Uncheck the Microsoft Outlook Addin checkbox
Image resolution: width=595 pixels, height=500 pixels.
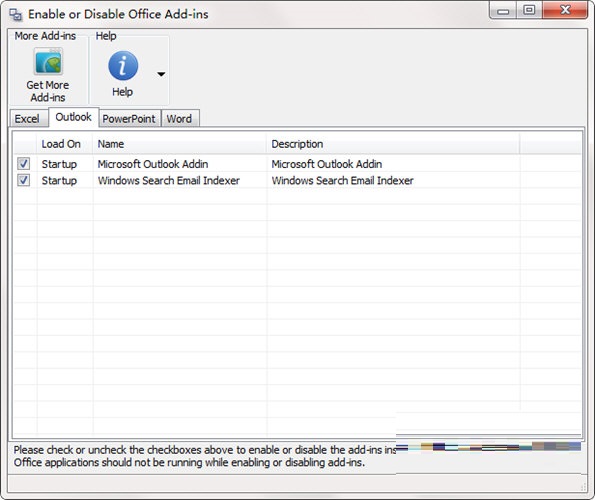(x=24, y=164)
